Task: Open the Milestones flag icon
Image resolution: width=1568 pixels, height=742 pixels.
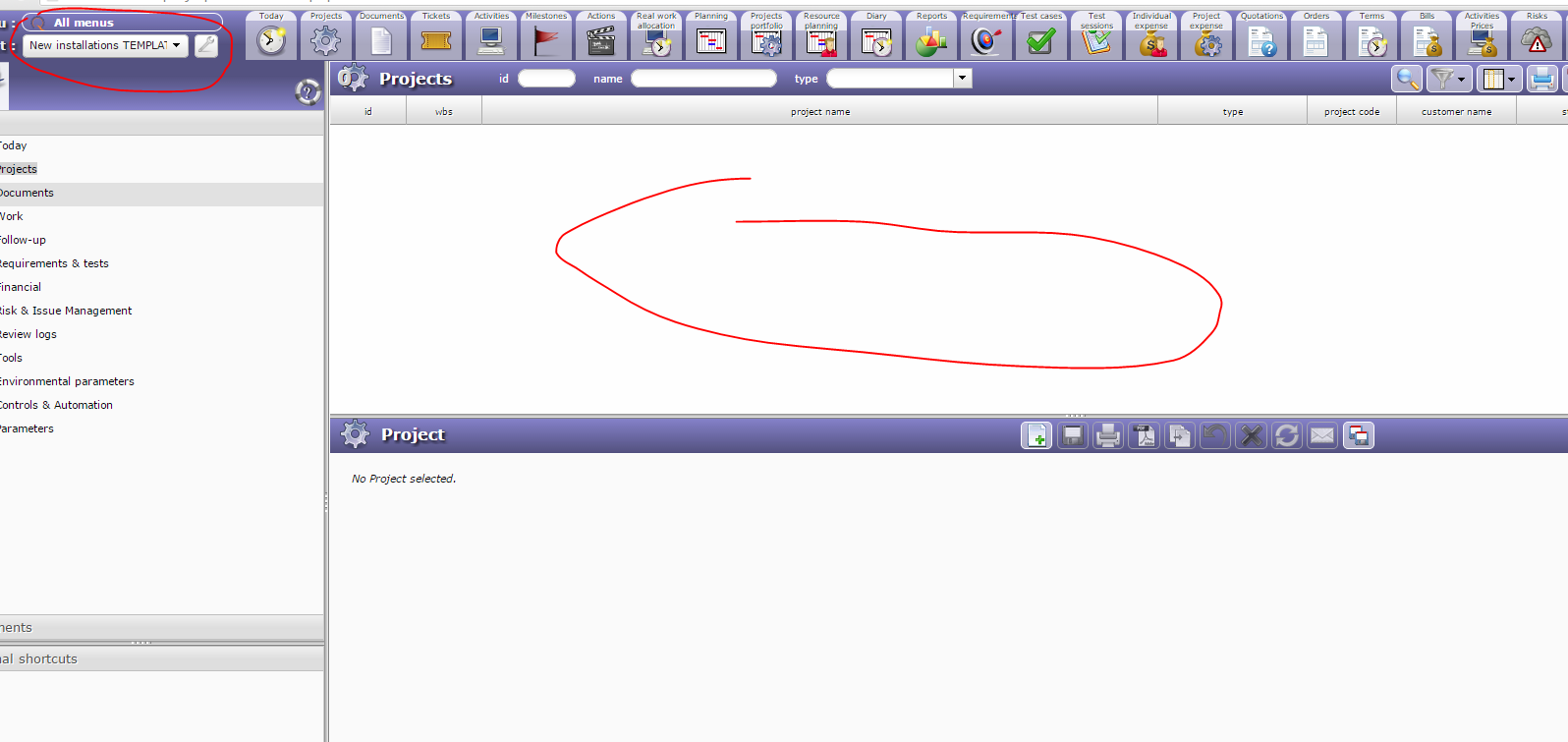Action: [546, 40]
